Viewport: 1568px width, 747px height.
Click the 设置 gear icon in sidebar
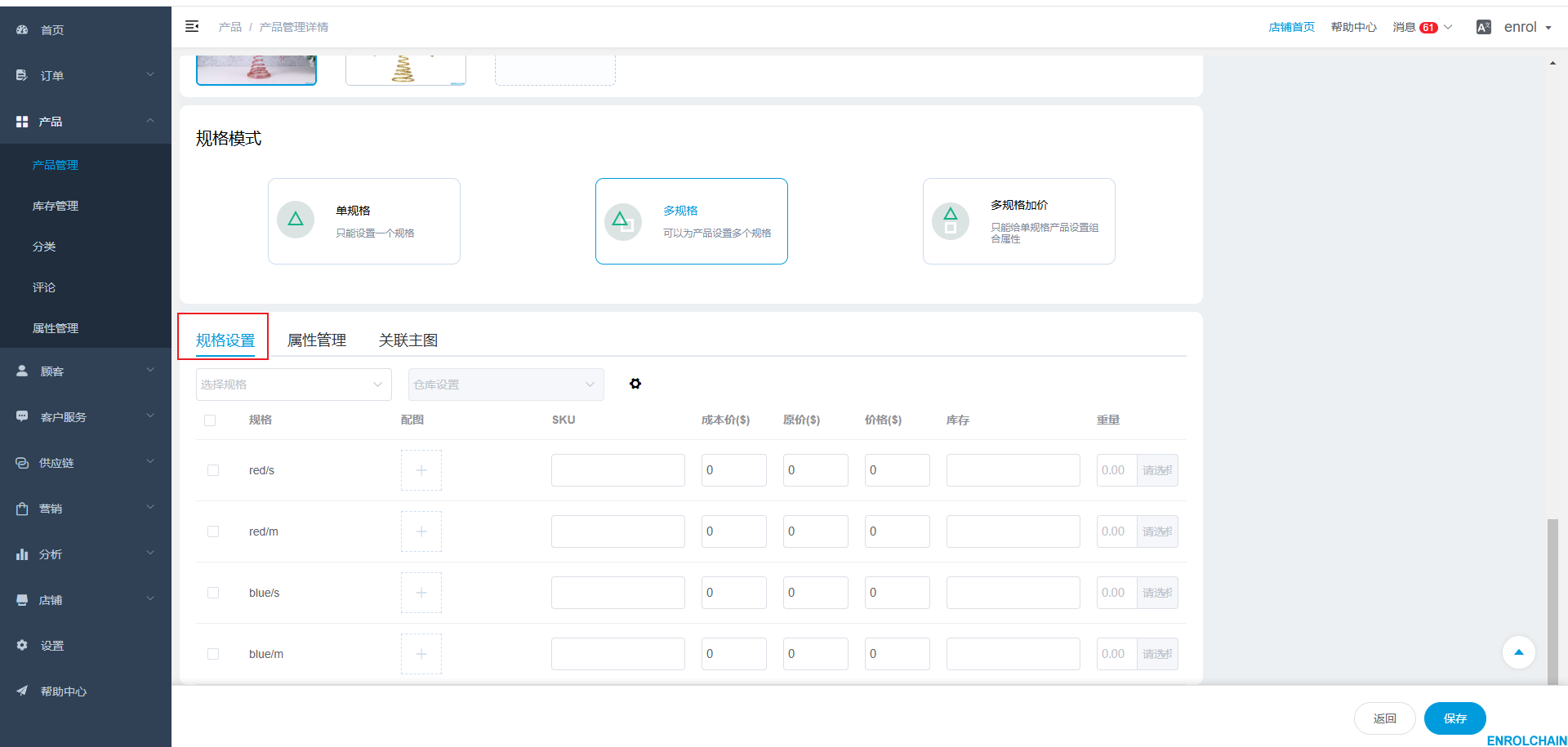(22, 645)
